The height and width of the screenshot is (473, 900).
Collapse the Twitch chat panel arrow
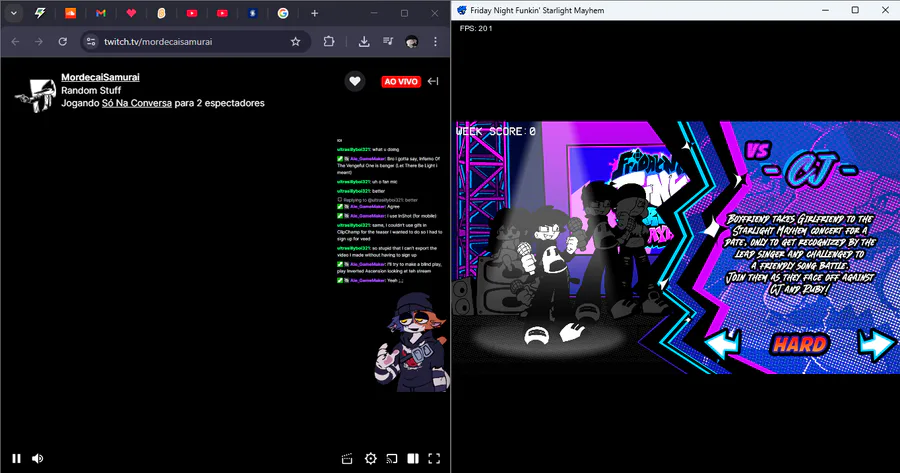(x=433, y=82)
